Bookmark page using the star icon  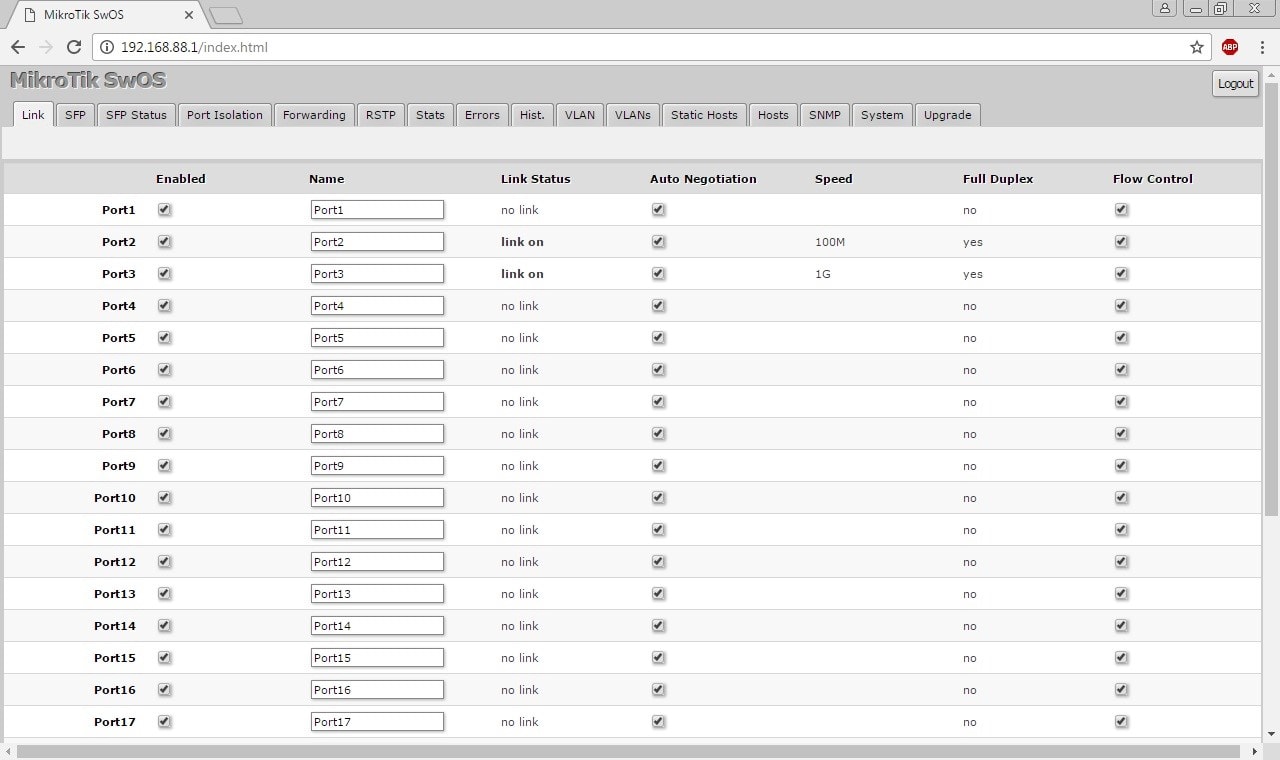click(x=1196, y=47)
